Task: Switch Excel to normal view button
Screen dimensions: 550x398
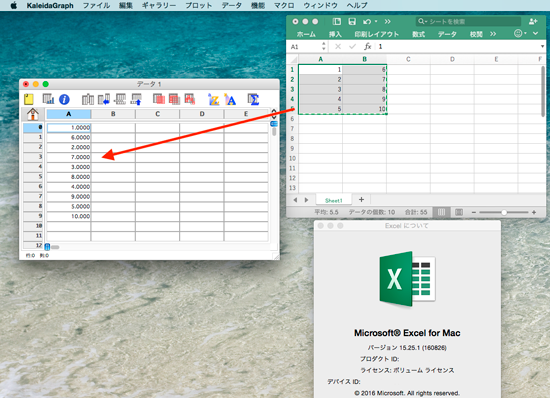Action: pos(441,212)
